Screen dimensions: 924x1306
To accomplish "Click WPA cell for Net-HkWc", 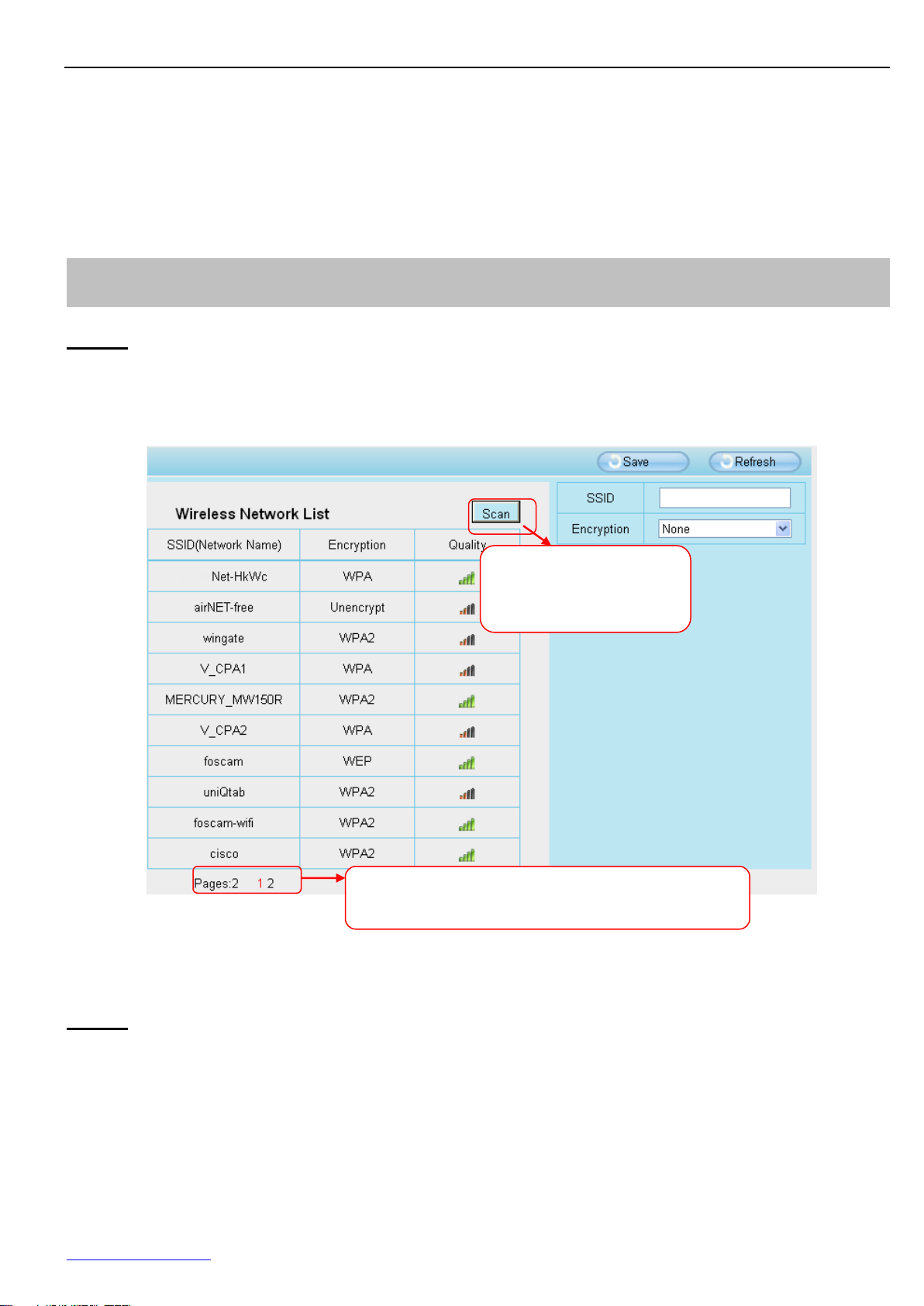I will [x=357, y=577].
